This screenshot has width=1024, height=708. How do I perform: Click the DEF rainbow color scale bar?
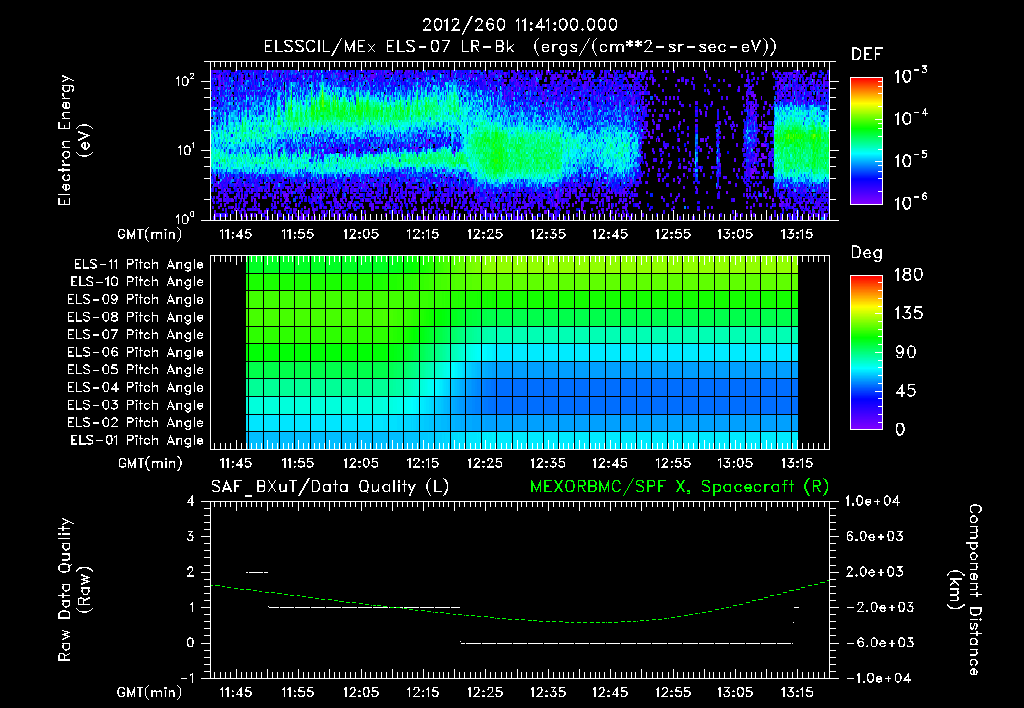(x=867, y=141)
